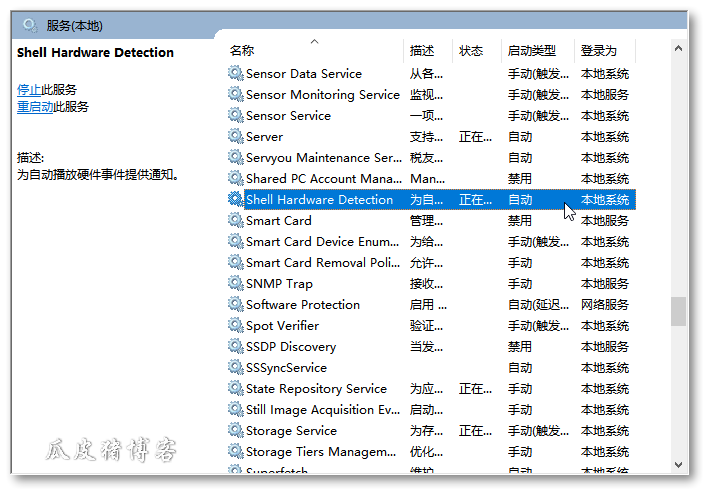Click the SNMP Trap gear icon
This screenshot has width=704, height=490.
[x=235, y=284]
